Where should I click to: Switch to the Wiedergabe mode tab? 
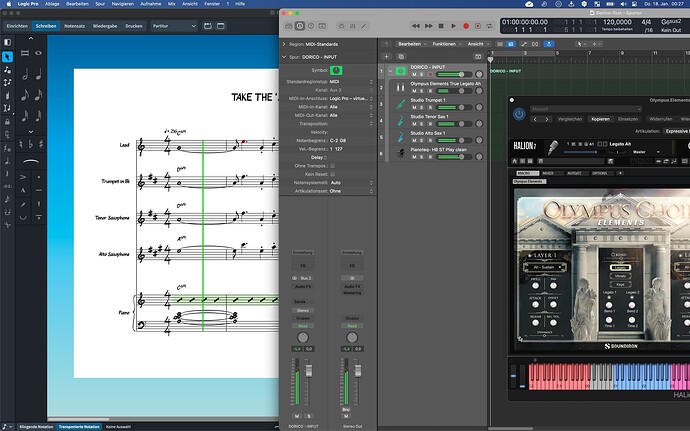tap(105, 26)
